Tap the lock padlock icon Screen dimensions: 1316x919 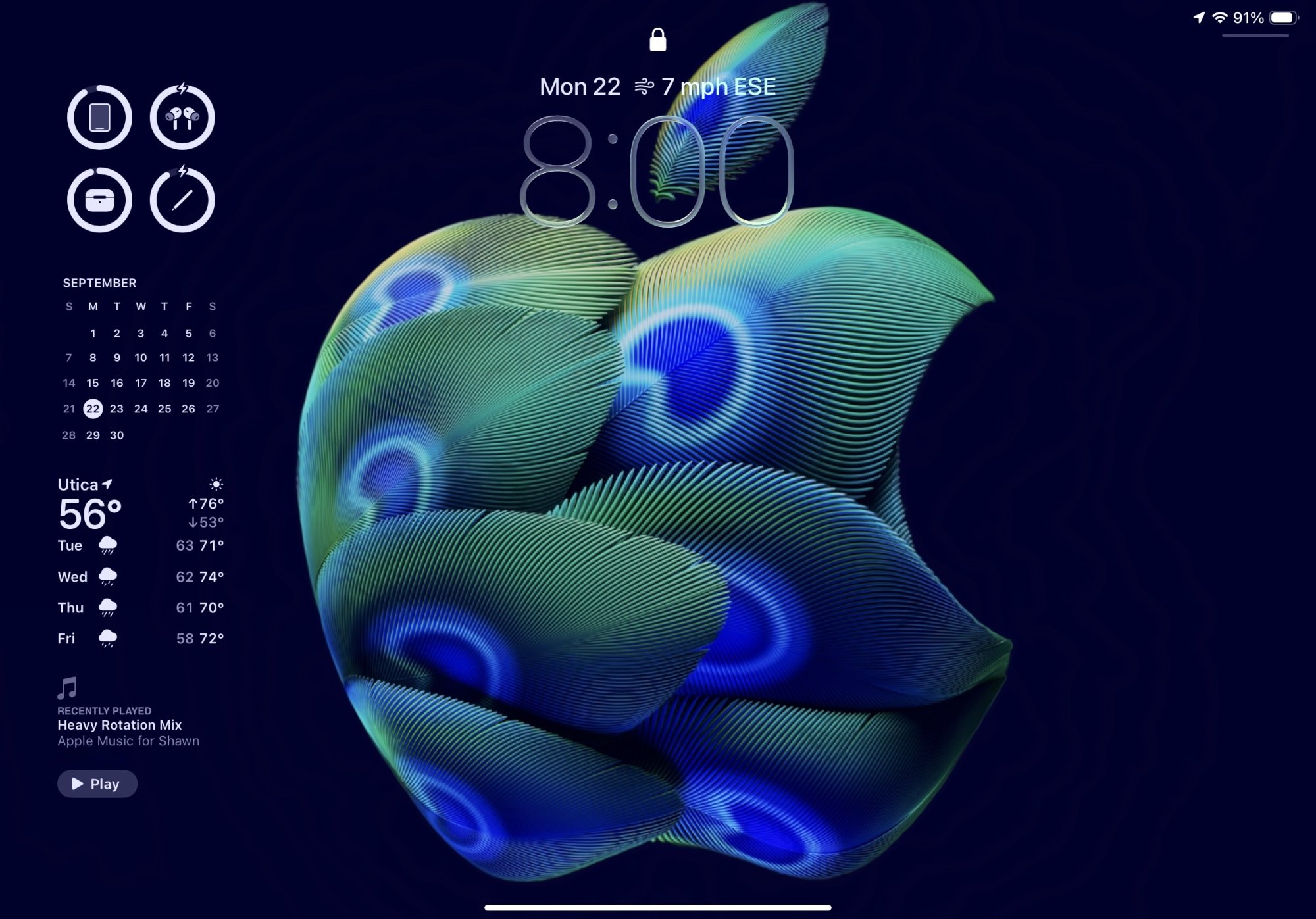(x=657, y=40)
